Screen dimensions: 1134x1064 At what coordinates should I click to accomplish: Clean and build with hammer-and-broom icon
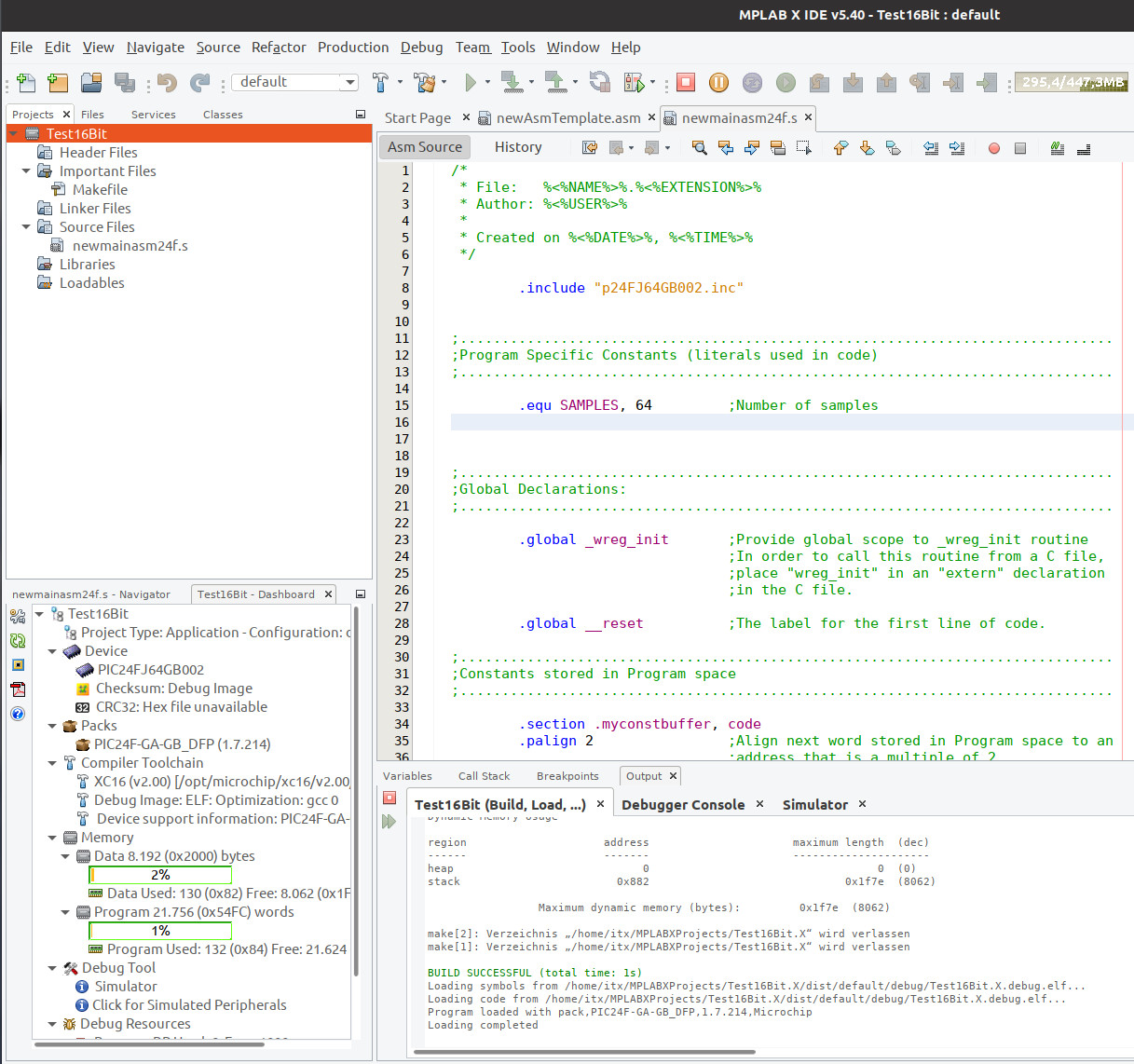(x=426, y=83)
